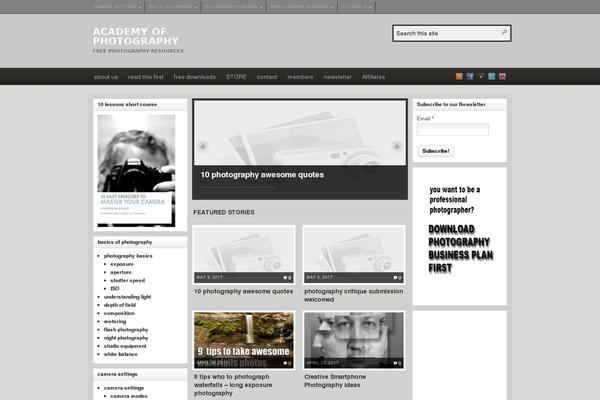Viewport: 600px width, 400px height.
Task: Go to next slide with right arrow
Action: [x=396, y=147]
